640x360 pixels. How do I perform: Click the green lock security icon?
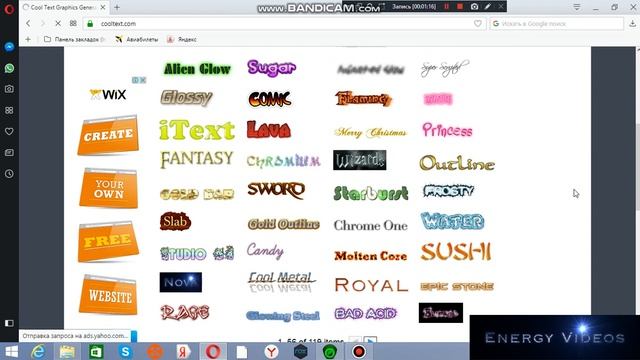[x=90, y=24]
